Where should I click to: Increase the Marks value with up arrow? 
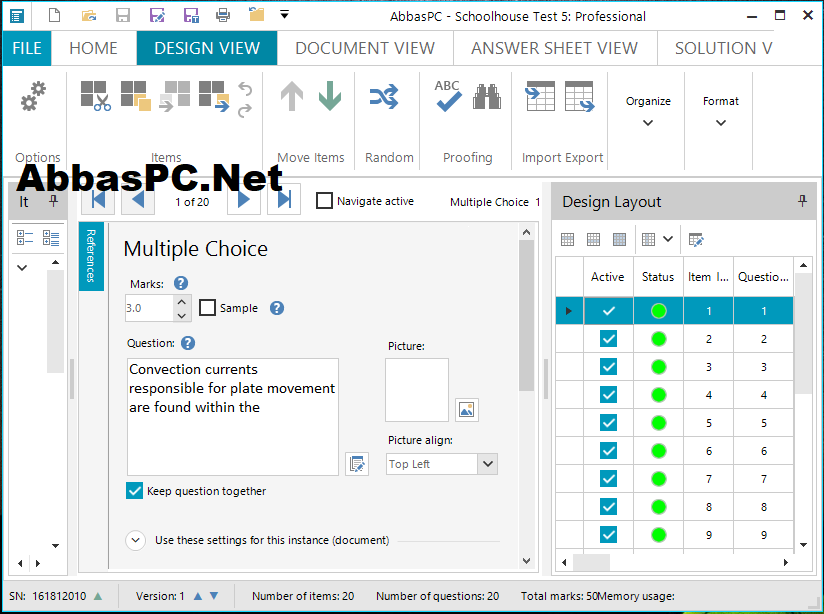tap(181, 302)
